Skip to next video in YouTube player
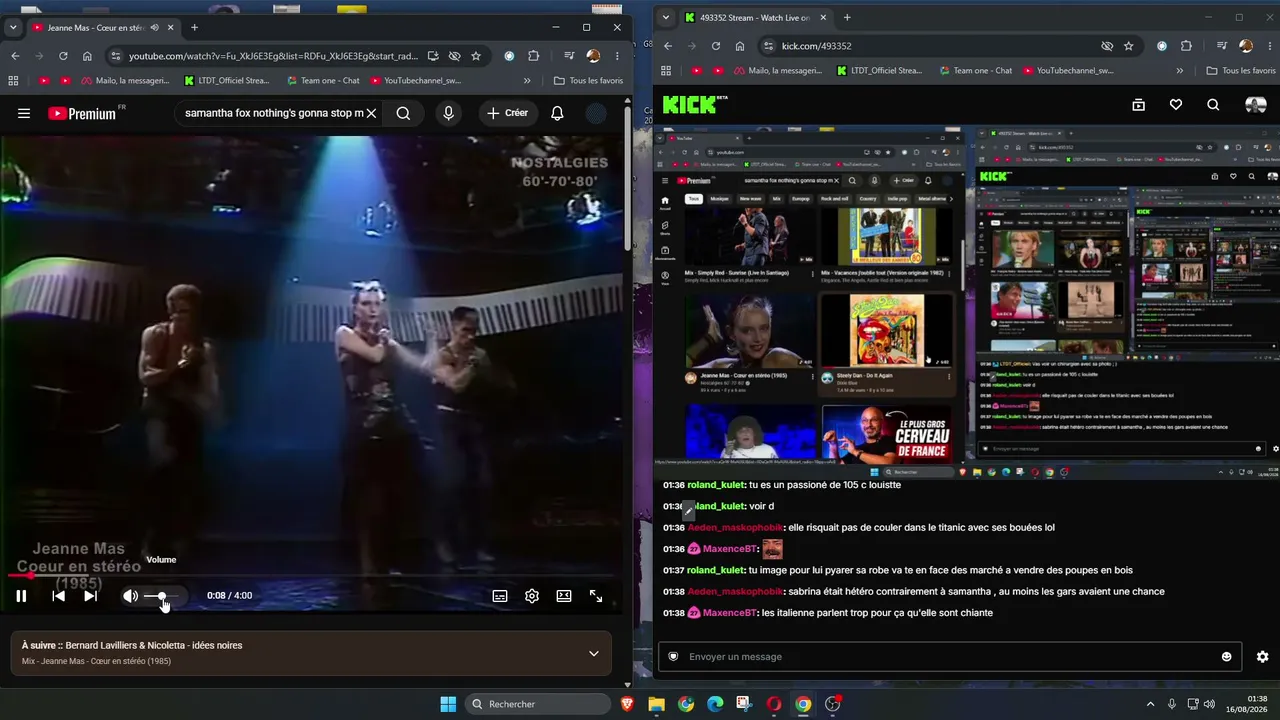Viewport: 1280px width, 720px height. (x=90, y=596)
